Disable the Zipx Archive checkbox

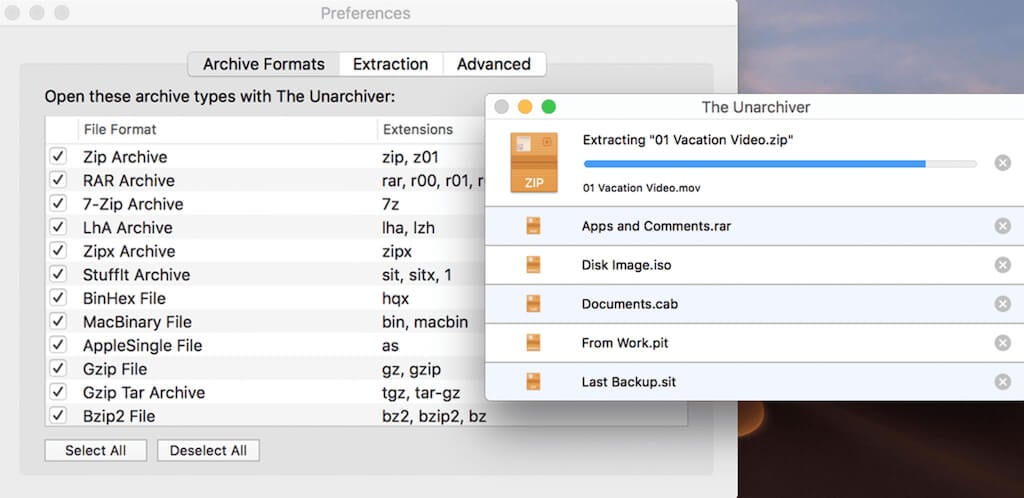pos(58,250)
